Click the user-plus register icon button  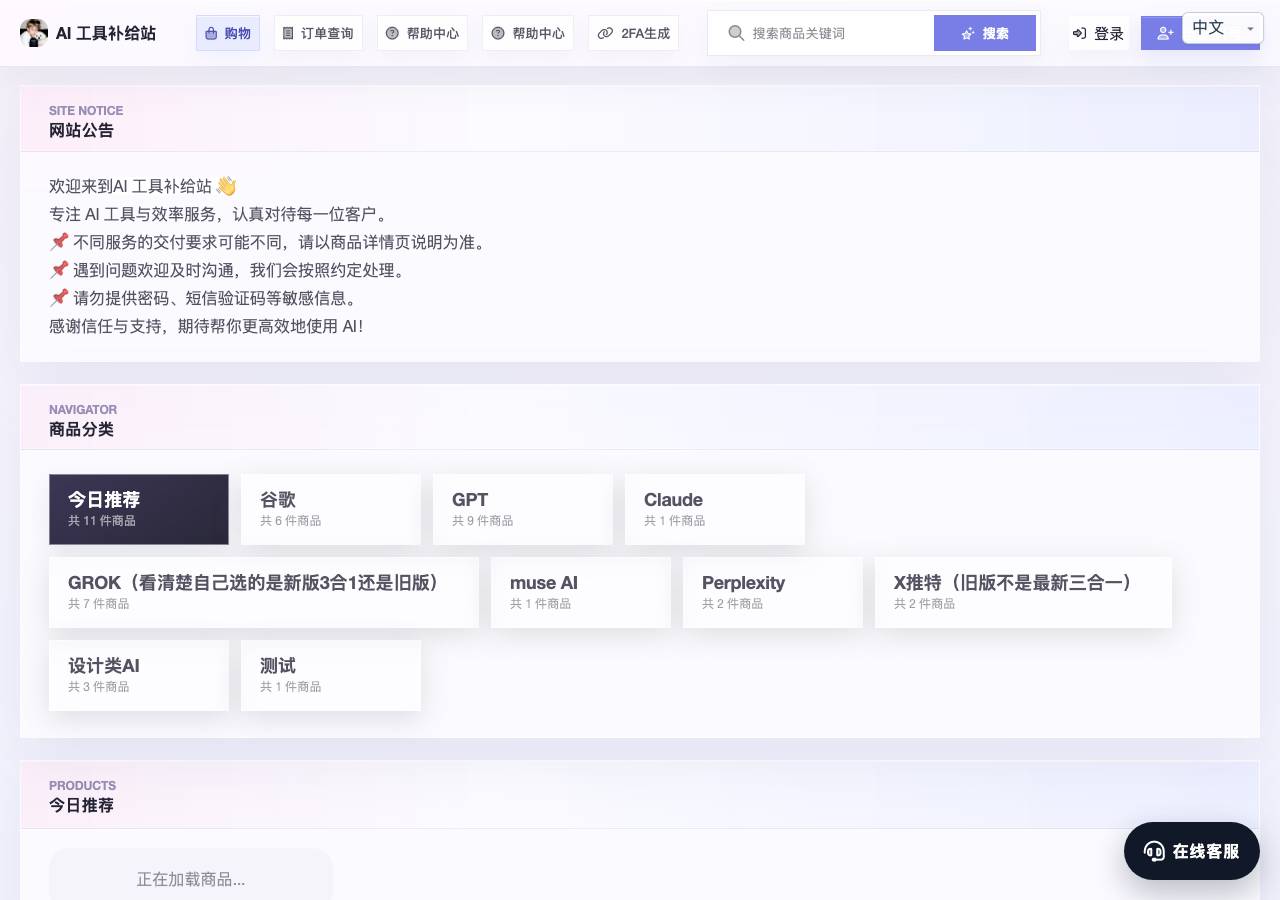[x=1161, y=33]
